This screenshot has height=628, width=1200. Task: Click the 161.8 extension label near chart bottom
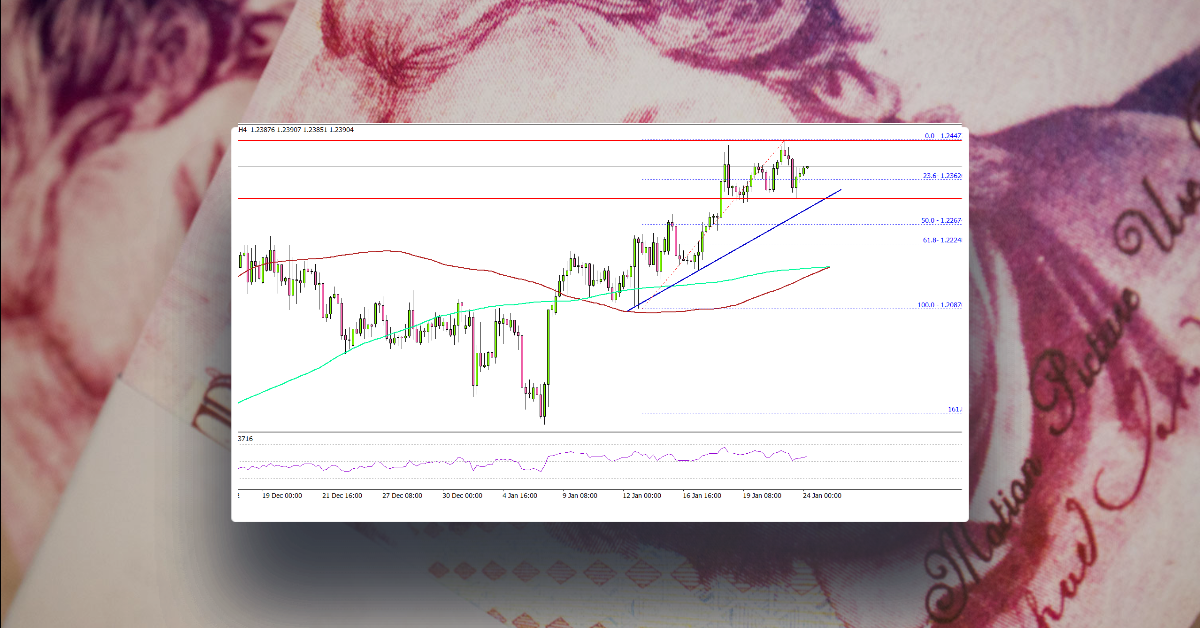951,408
